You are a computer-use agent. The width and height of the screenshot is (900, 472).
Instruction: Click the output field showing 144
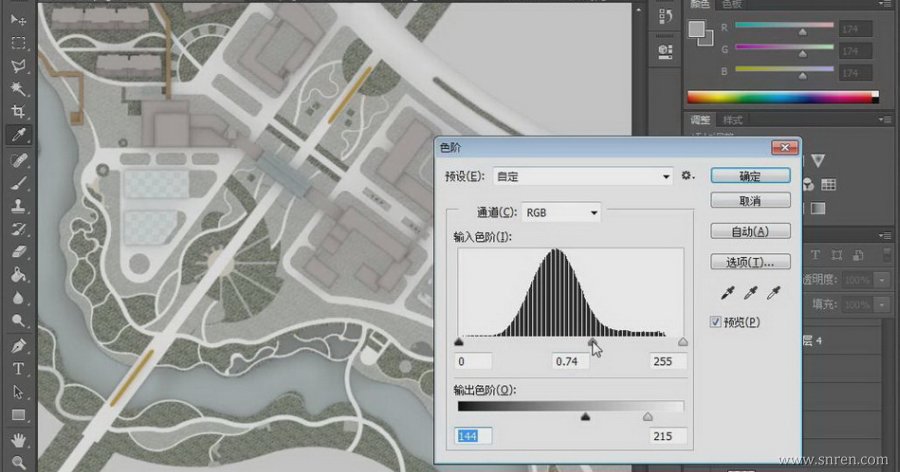pos(474,436)
